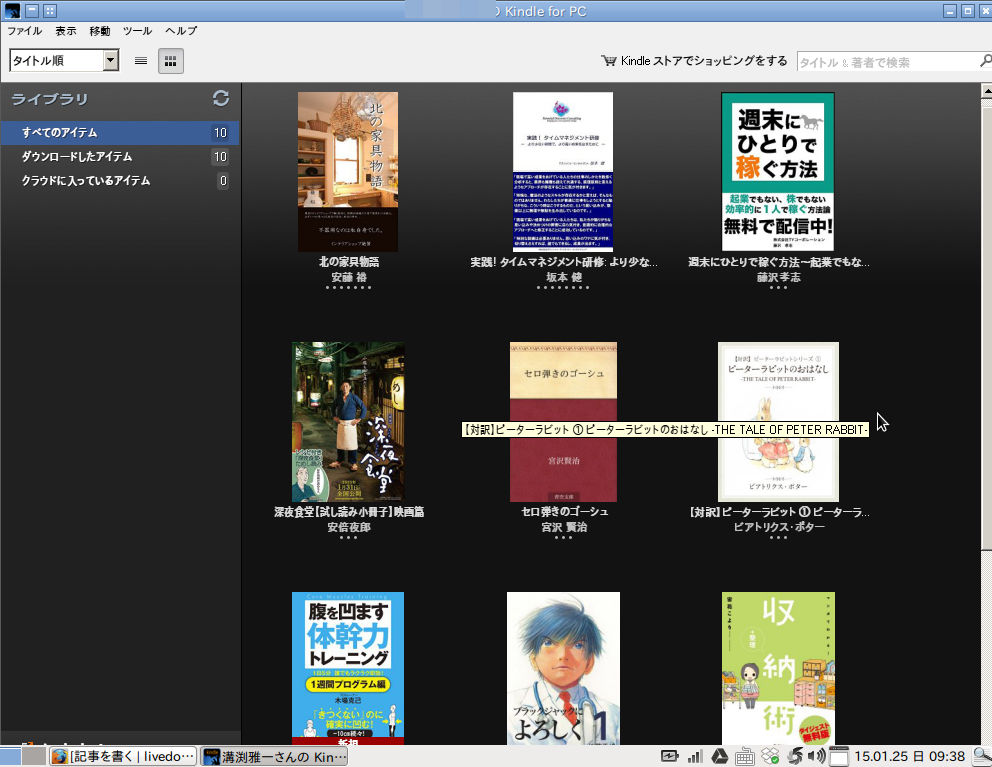Click セロ弾きのゴーシュ title text

click(x=564, y=512)
